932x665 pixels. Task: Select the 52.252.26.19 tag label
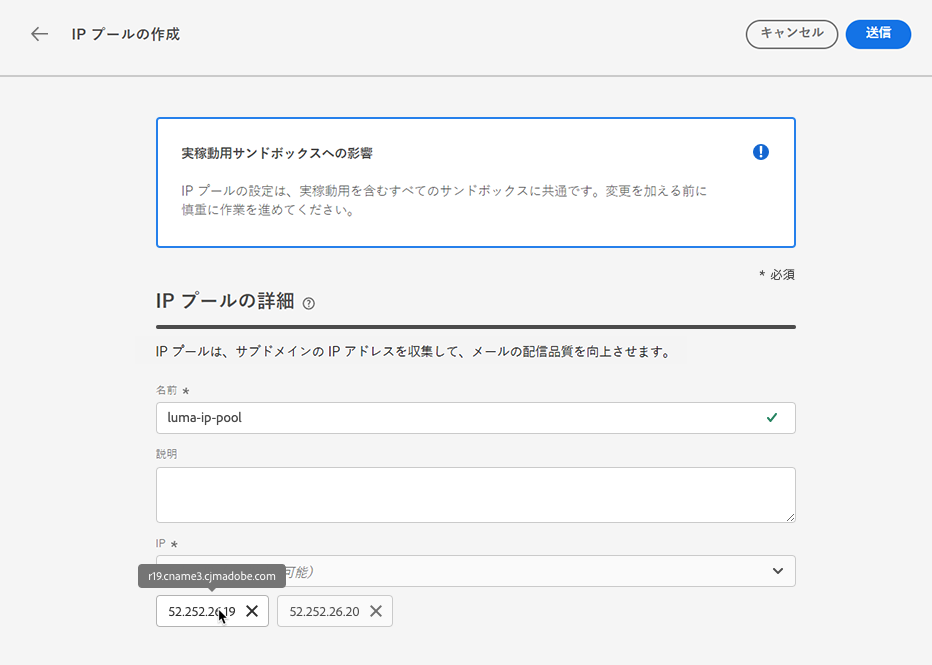click(201, 611)
